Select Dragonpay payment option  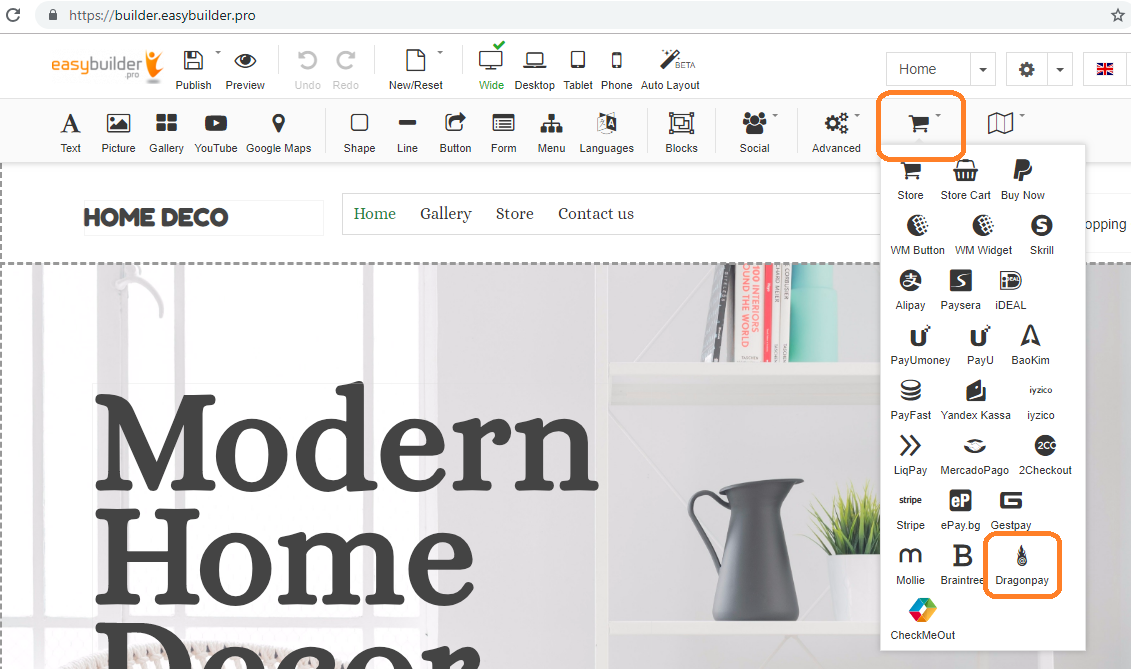[1022, 564]
